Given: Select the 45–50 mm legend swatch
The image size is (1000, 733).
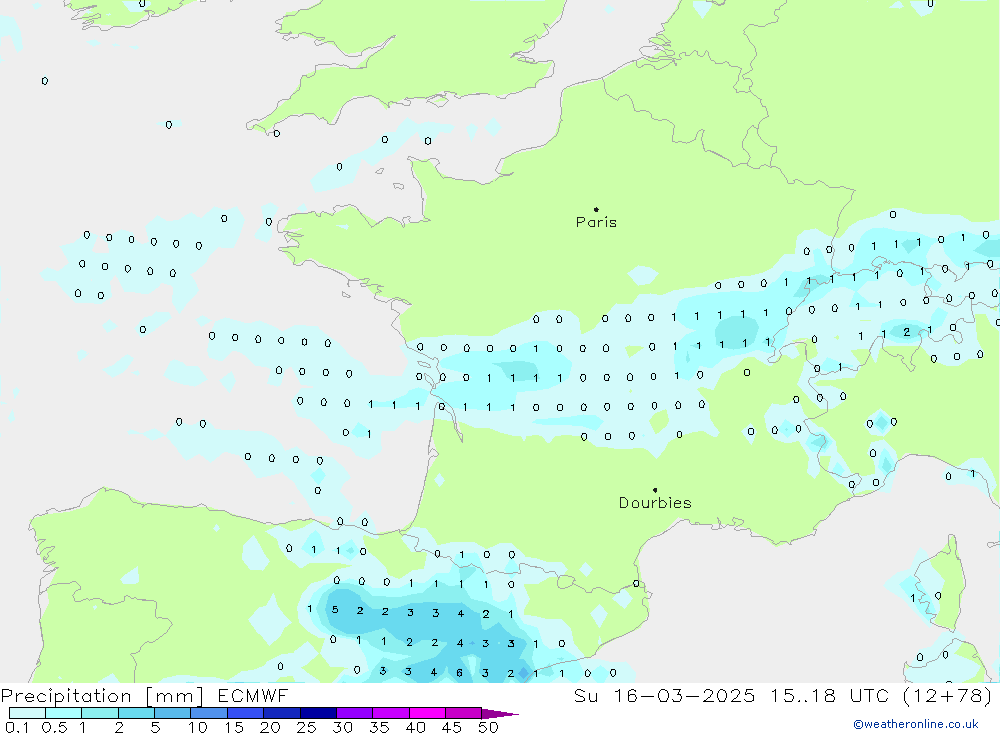Looking at the screenshot, I should 464,713.
